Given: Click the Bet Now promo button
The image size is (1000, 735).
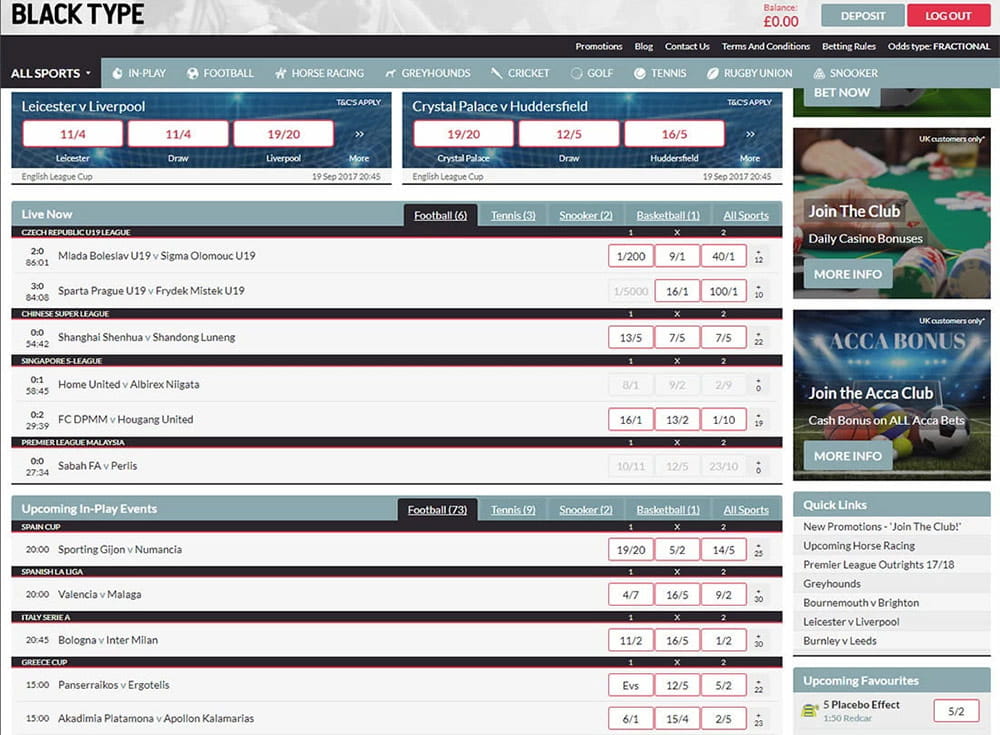Looking at the screenshot, I should [x=841, y=94].
